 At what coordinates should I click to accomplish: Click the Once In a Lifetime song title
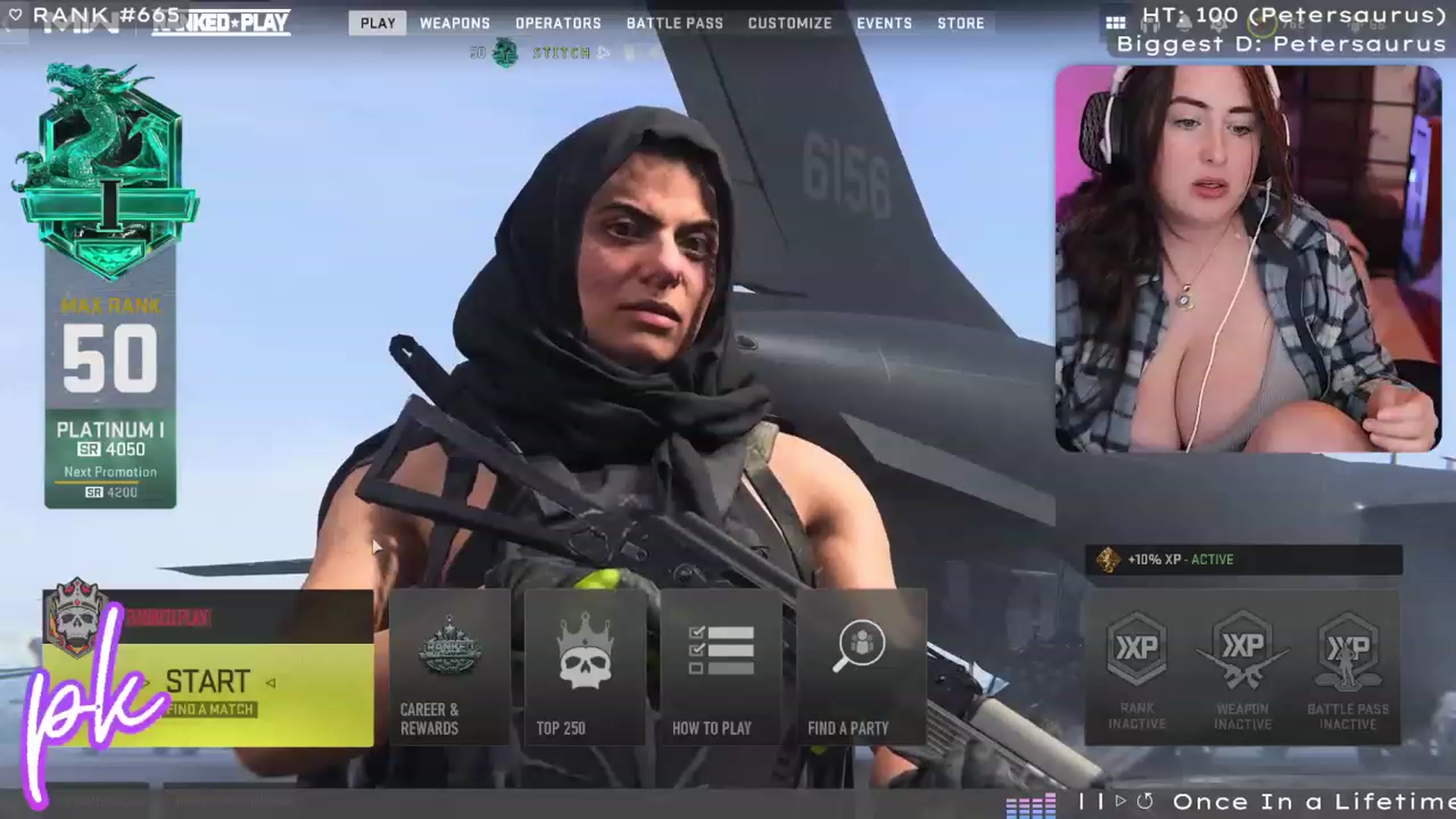[x=1313, y=802]
